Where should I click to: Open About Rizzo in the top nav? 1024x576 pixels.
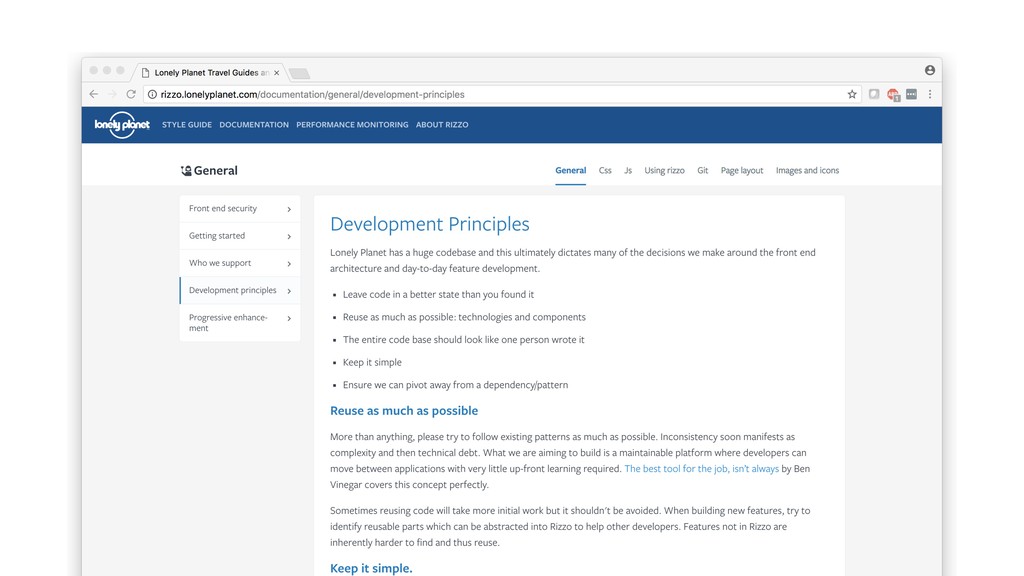click(442, 125)
